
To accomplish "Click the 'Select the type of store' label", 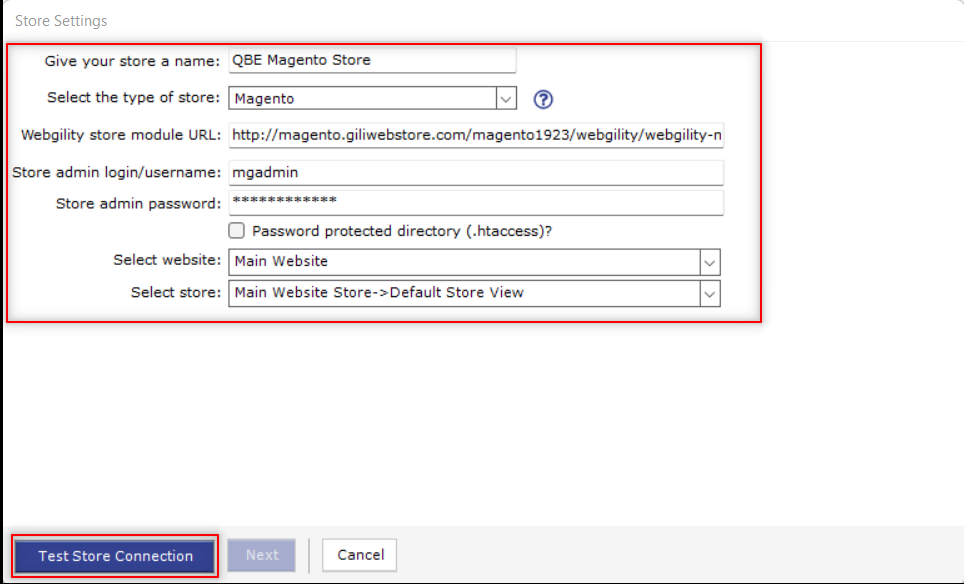I will coord(133,98).
